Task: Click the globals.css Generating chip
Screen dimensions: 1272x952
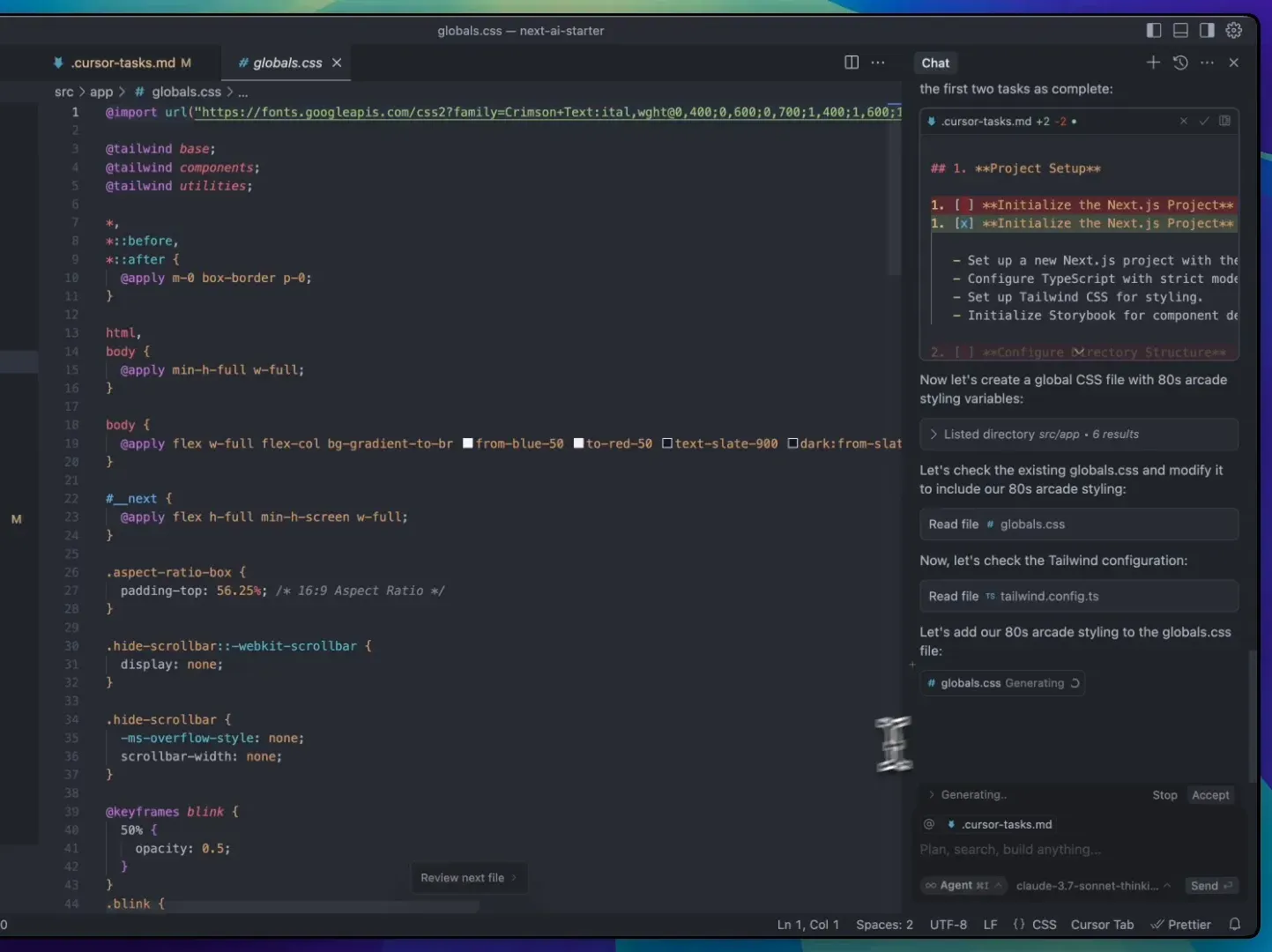Action: (x=1002, y=683)
